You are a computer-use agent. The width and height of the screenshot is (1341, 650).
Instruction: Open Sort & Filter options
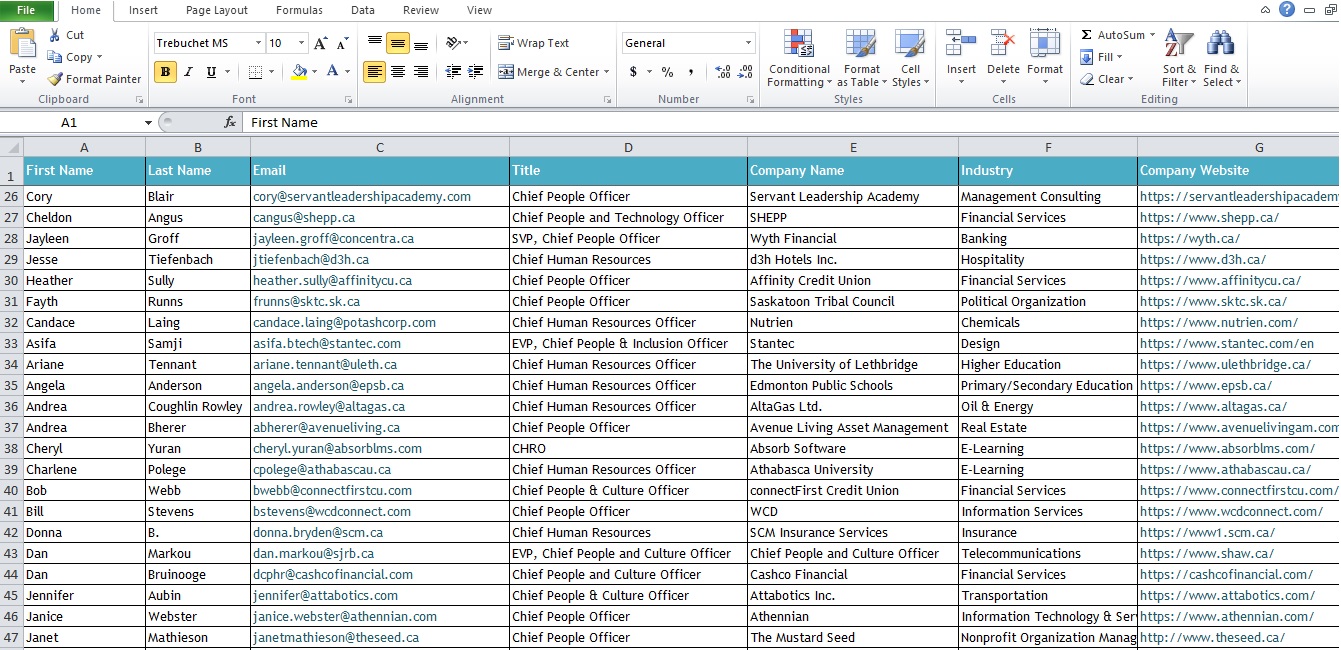pyautogui.click(x=1179, y=59)
